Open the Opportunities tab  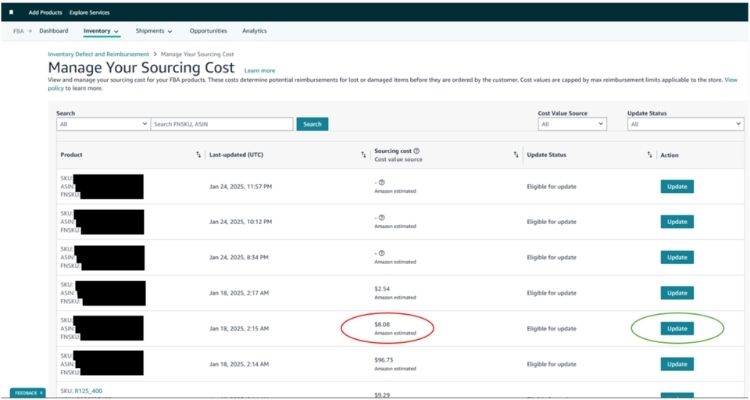pos(208,31)
